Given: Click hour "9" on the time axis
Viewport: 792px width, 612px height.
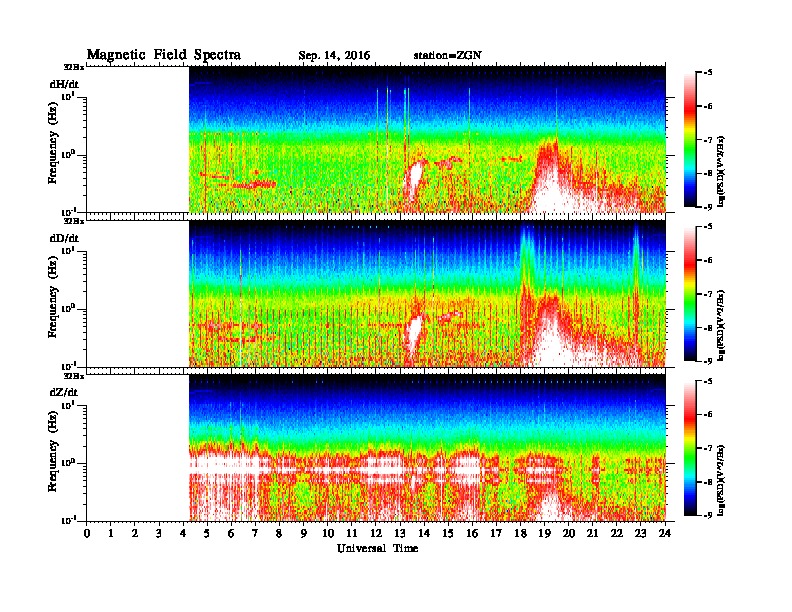Looking at the screenshot, I should click(x=304, y=534).
